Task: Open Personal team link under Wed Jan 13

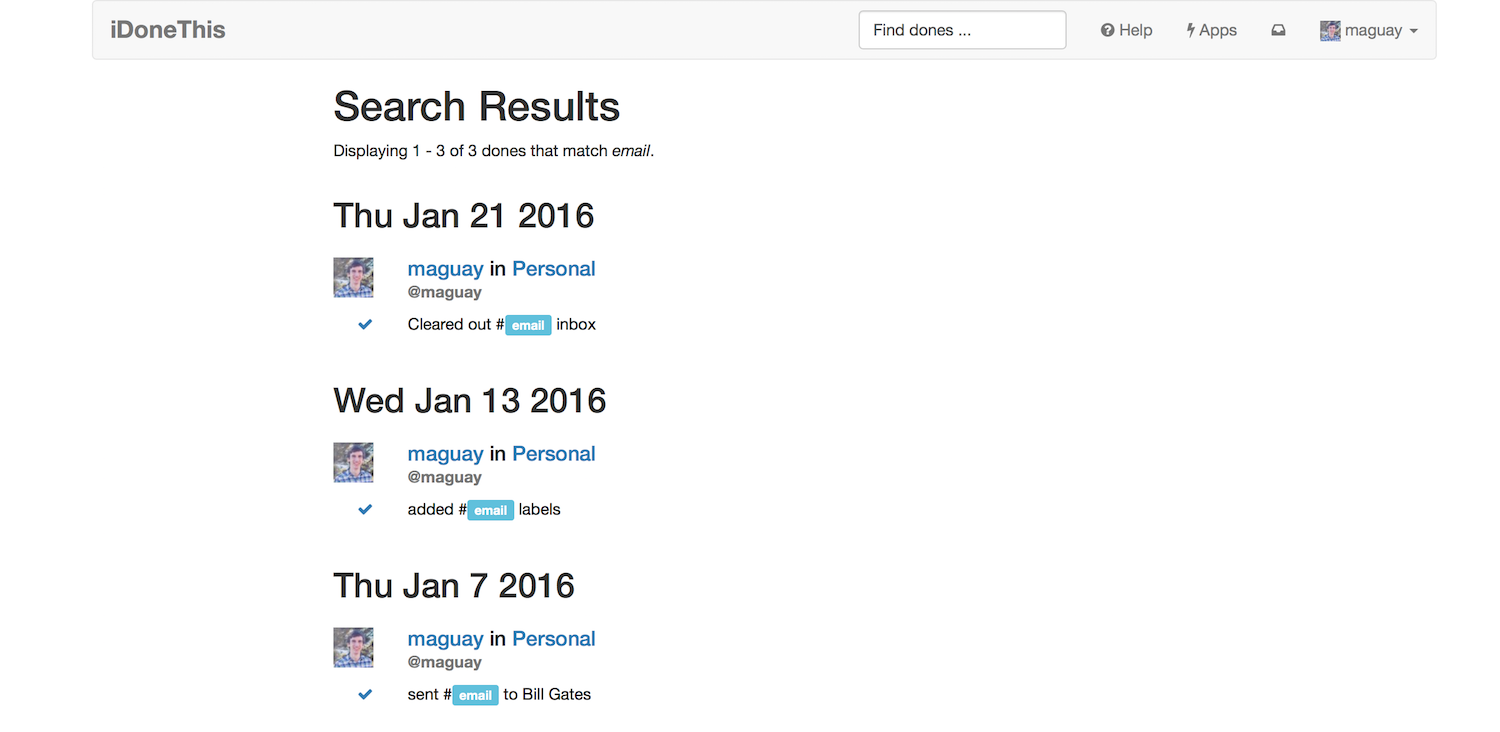Action: tap(553, 454)
